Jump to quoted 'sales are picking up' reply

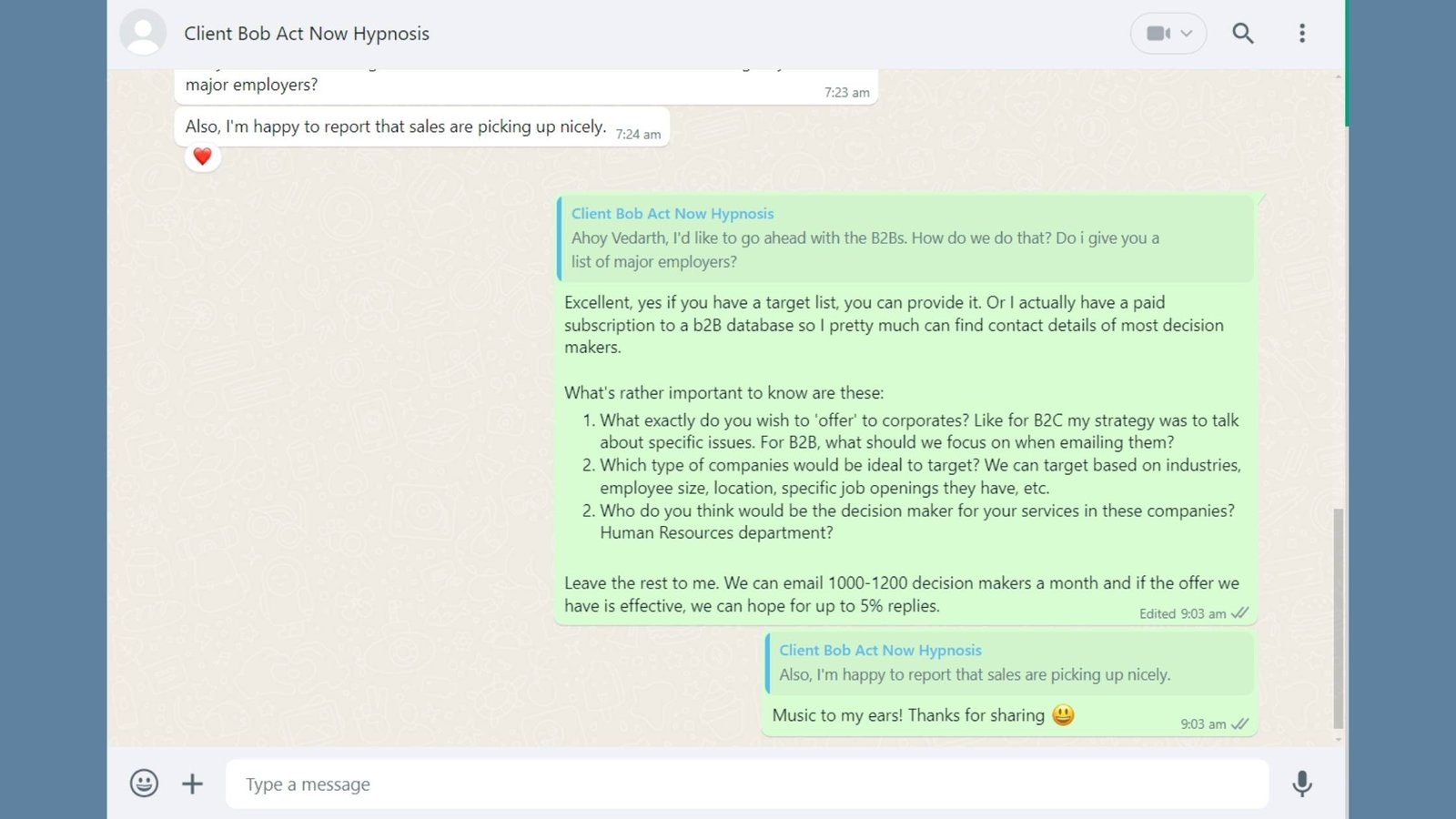[1008, 663]
